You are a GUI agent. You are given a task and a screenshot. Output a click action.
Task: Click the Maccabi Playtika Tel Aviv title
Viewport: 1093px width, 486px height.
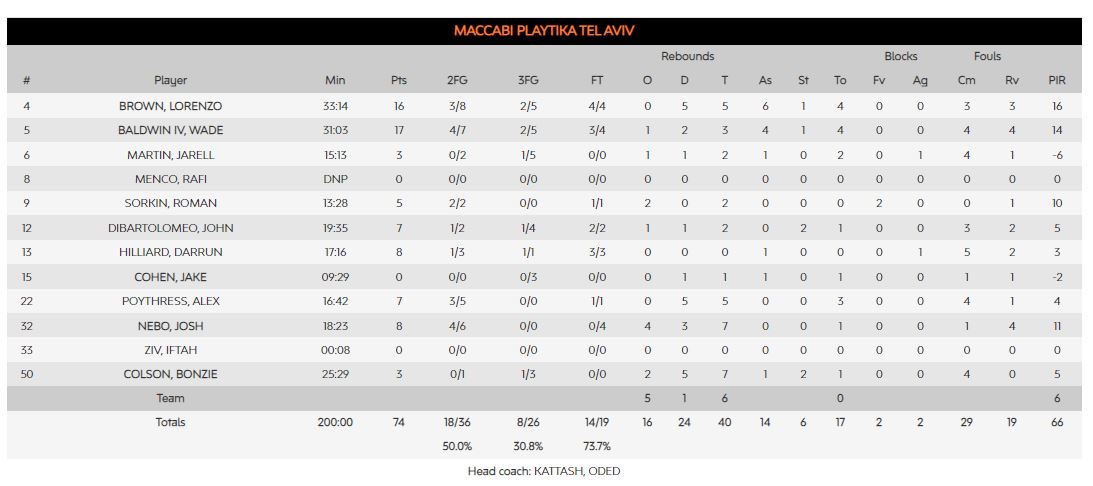pos(544,31)
